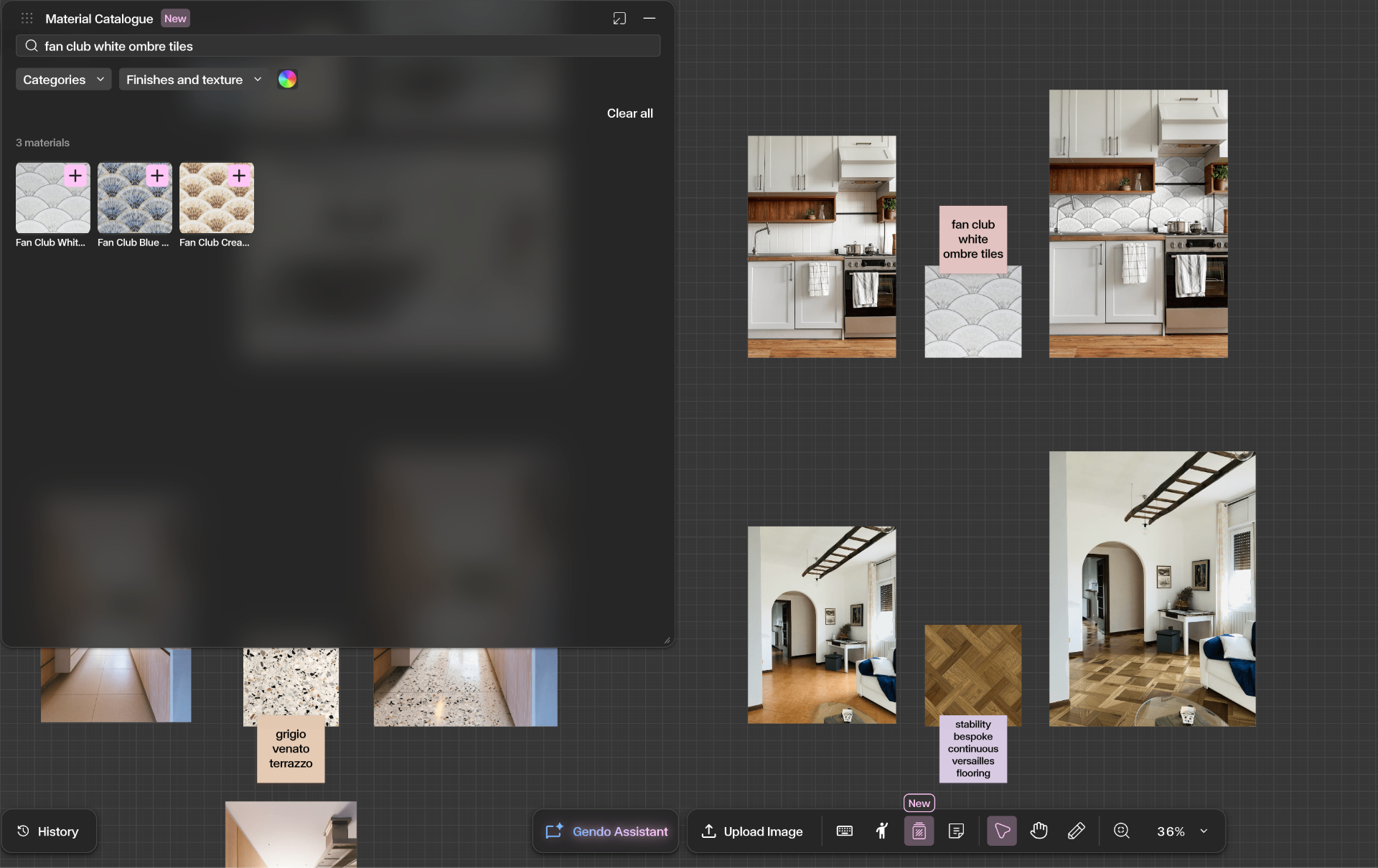Click the search magnifier icon in the catalogue
This screenshot has width=1378, height=868.
[31, 46]
